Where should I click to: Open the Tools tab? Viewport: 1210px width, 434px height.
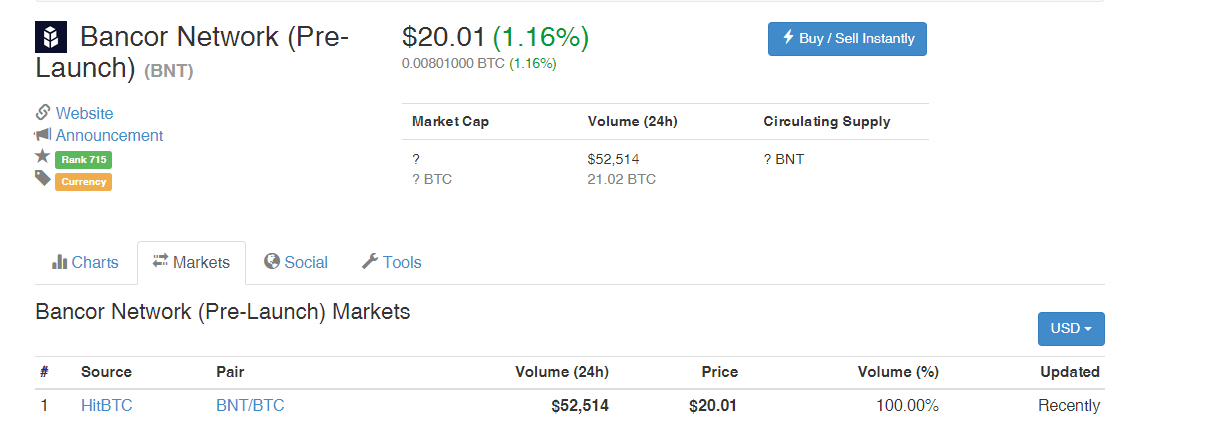391,262
